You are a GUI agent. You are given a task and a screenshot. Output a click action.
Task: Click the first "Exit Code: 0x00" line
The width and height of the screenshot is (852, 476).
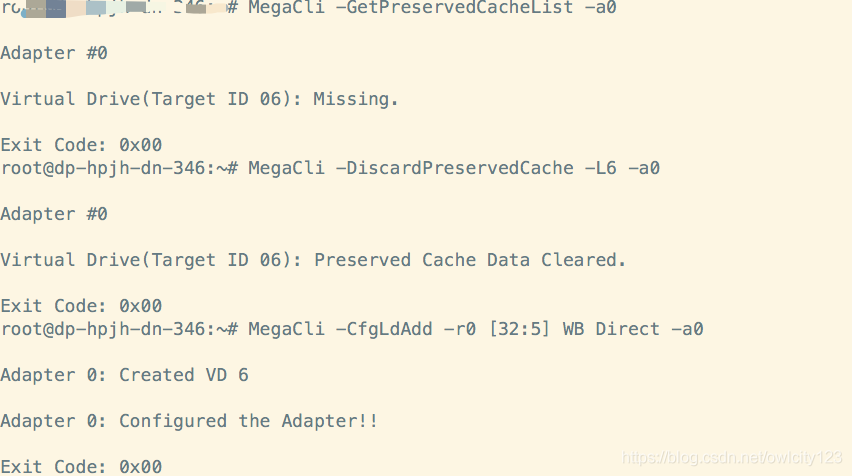(81, 145)
